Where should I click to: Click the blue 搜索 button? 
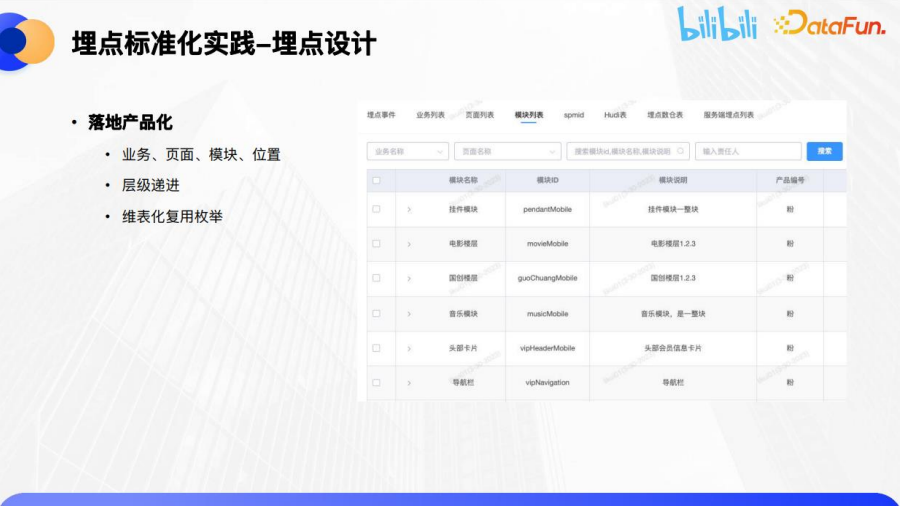[x=824, y=152]
